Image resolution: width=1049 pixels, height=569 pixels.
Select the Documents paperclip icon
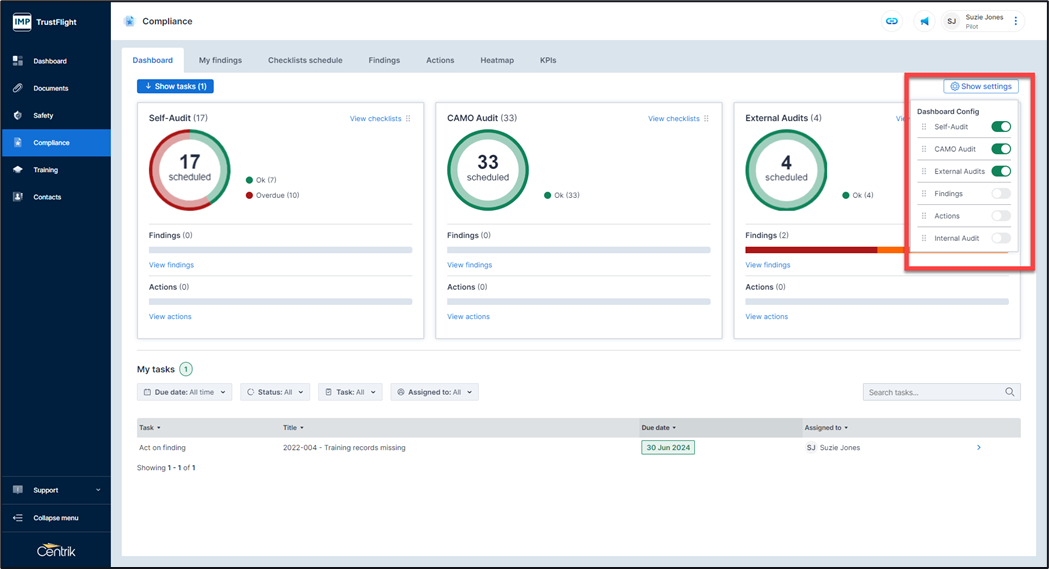tap(18, 88)
